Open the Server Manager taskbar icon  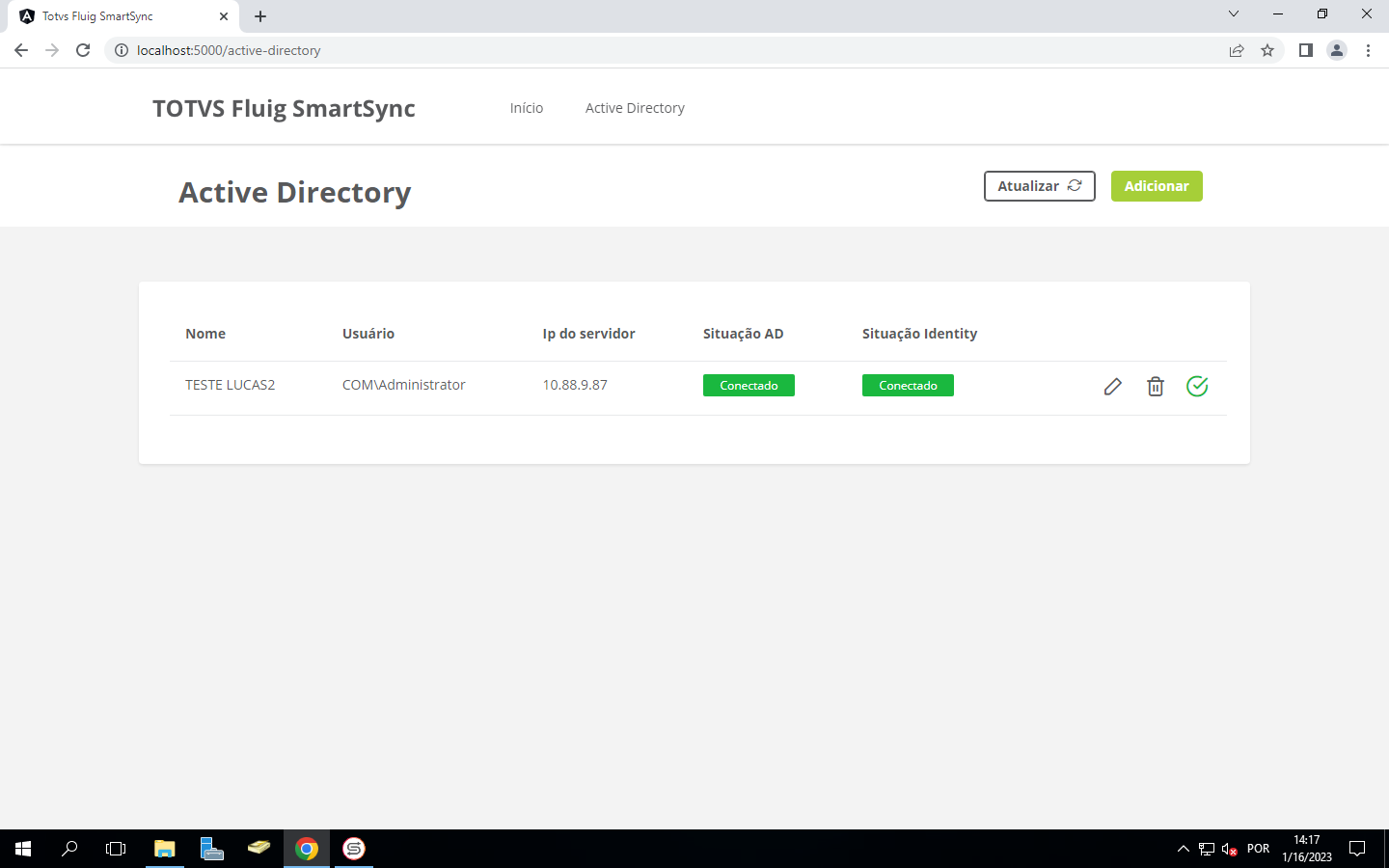[x=212, y=849]
